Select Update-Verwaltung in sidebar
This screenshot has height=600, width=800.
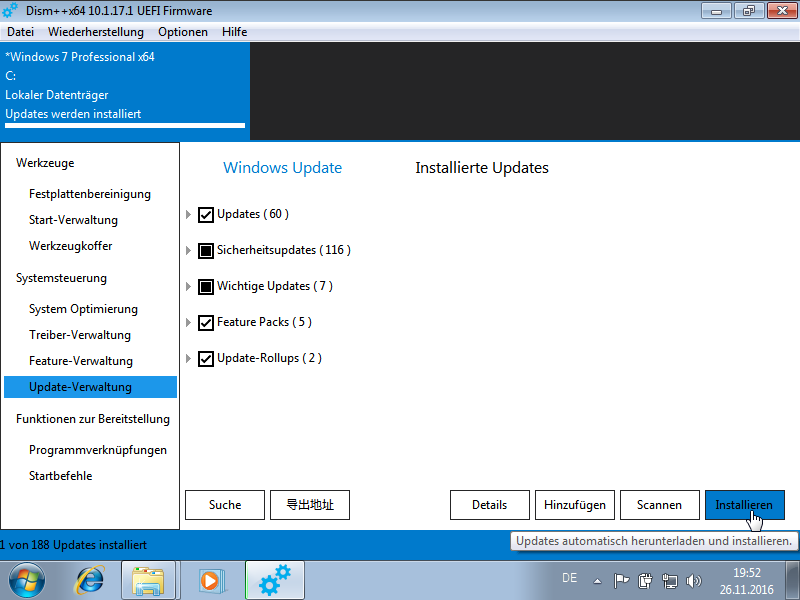(x=90, y=387)
